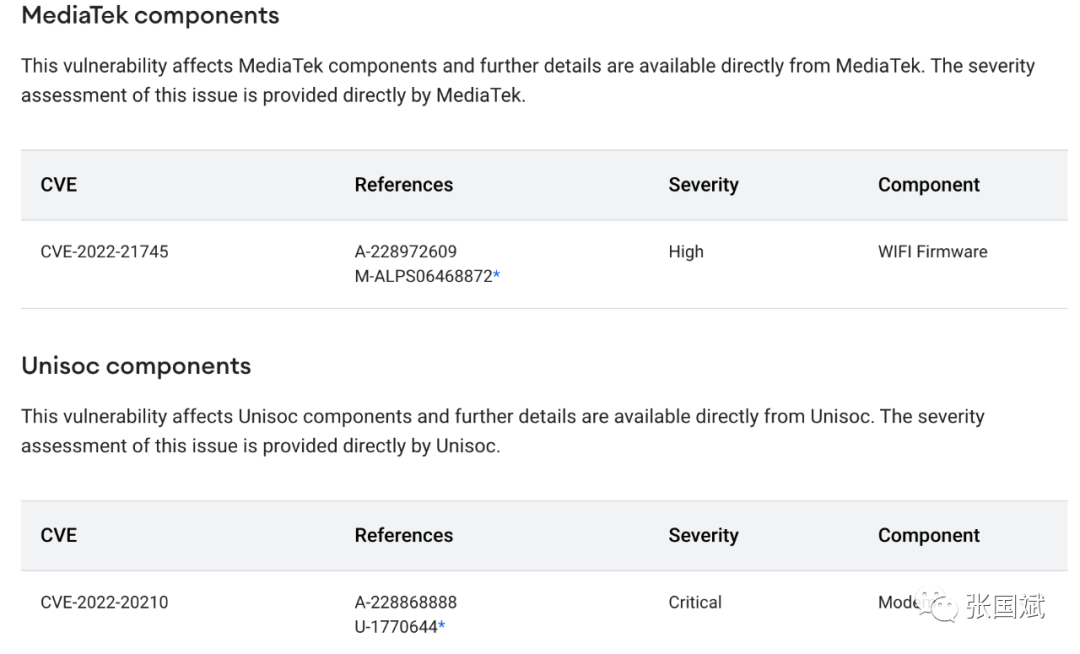
Task: Click the MediaTek components heading
Action: [x=150, y=16]
